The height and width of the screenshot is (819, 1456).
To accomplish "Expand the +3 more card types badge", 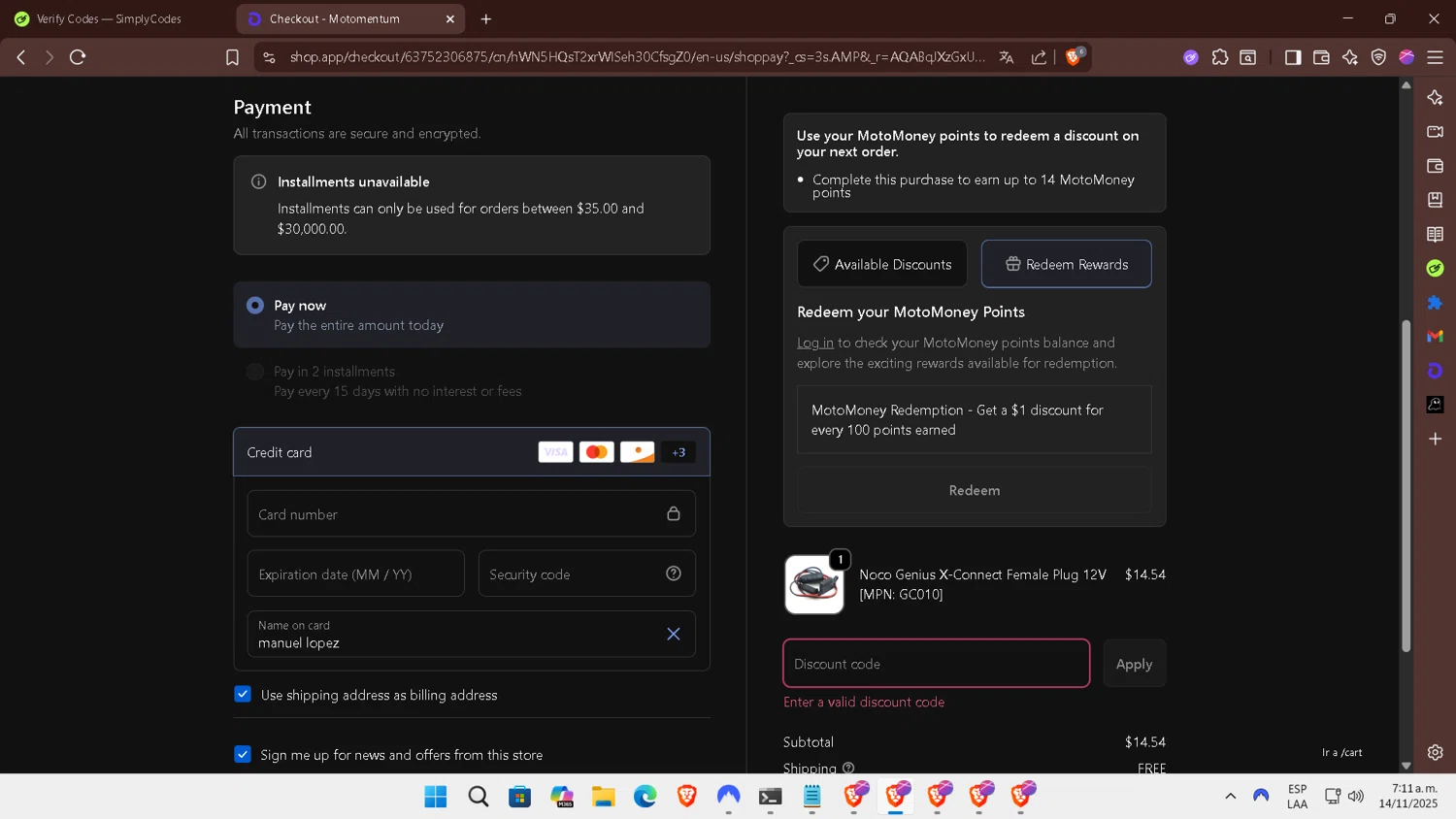I will pyautogui.click(x=678, y=452).
